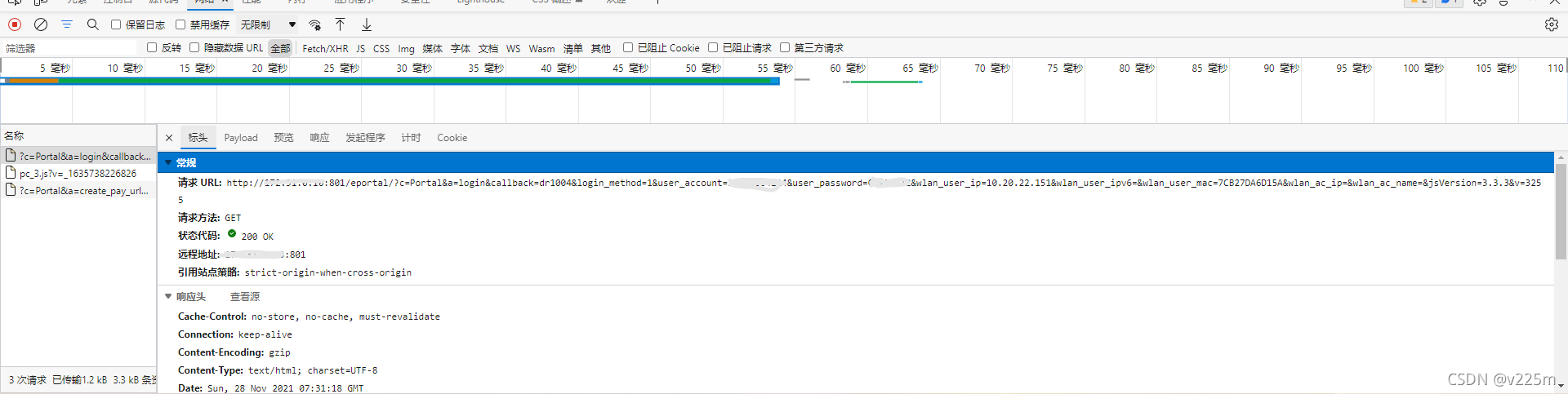The image size is (1568, 394).
Task: Collapse the 常规 section
Action: [x=168, y=162]
